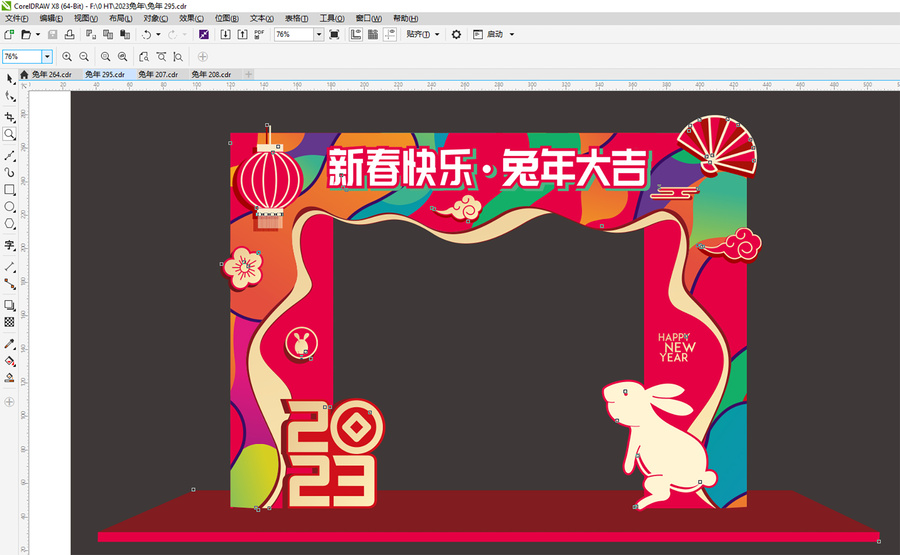The image size is (900, 555).
Task: Open standard toolbar zoom level dropdown
Action: (319, 34)
